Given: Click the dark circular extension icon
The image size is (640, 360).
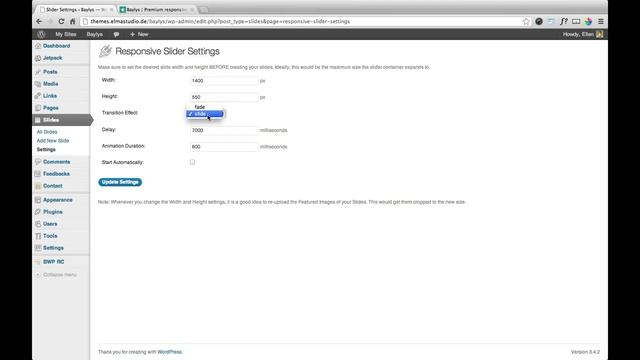Looking at the screenshot, I should [x=539, y=22].
